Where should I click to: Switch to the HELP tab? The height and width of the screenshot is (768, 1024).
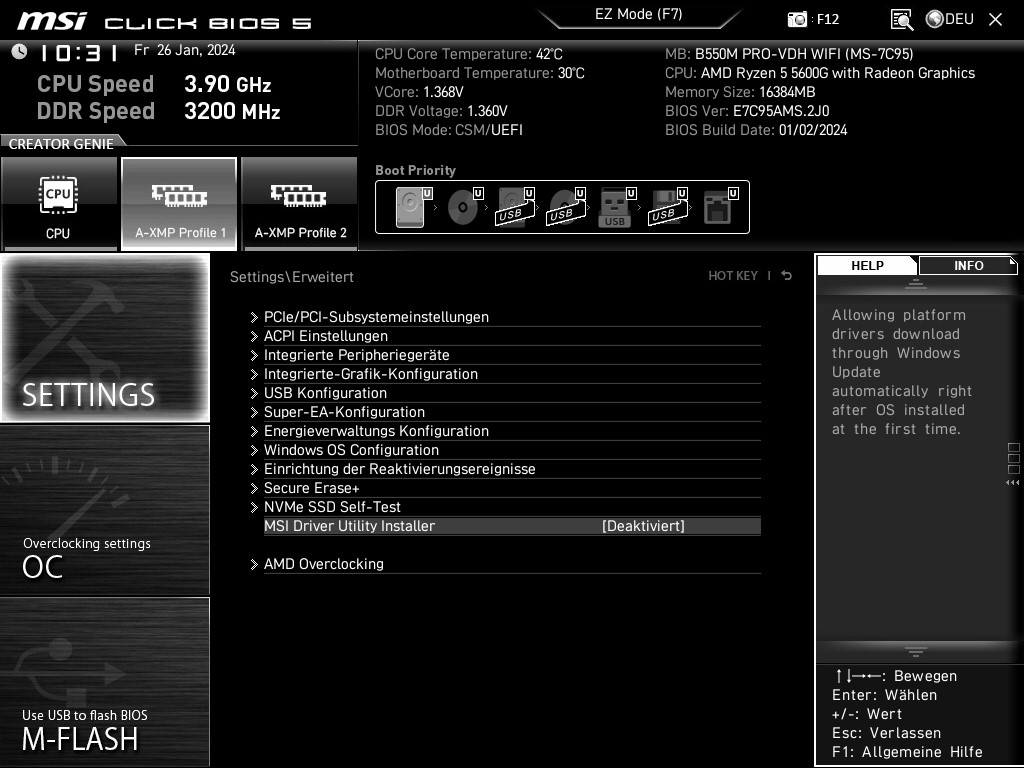pos(867,265)
